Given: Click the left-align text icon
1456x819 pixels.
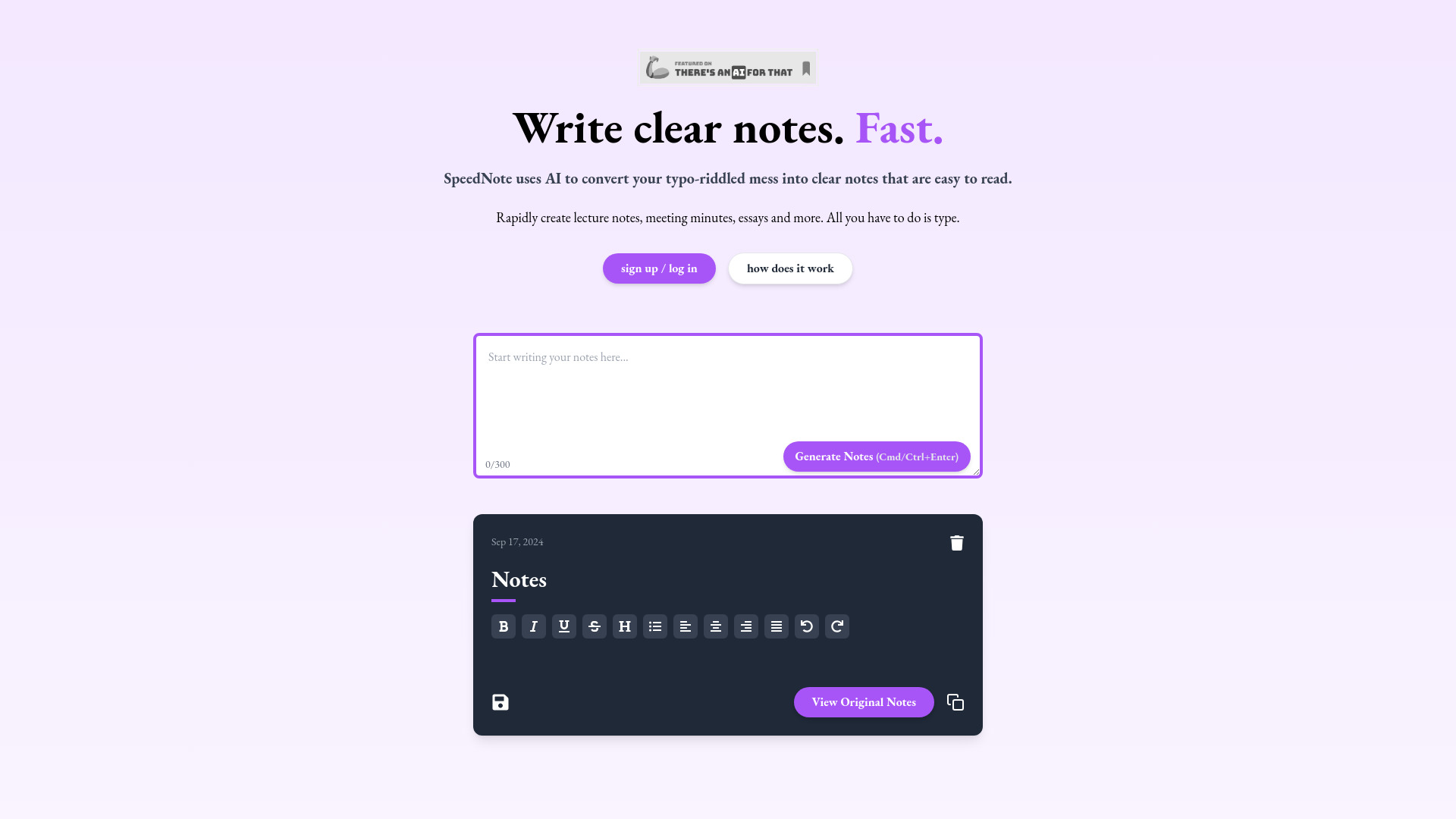Looking at the screenshot, I should click(x=685, y=626).
